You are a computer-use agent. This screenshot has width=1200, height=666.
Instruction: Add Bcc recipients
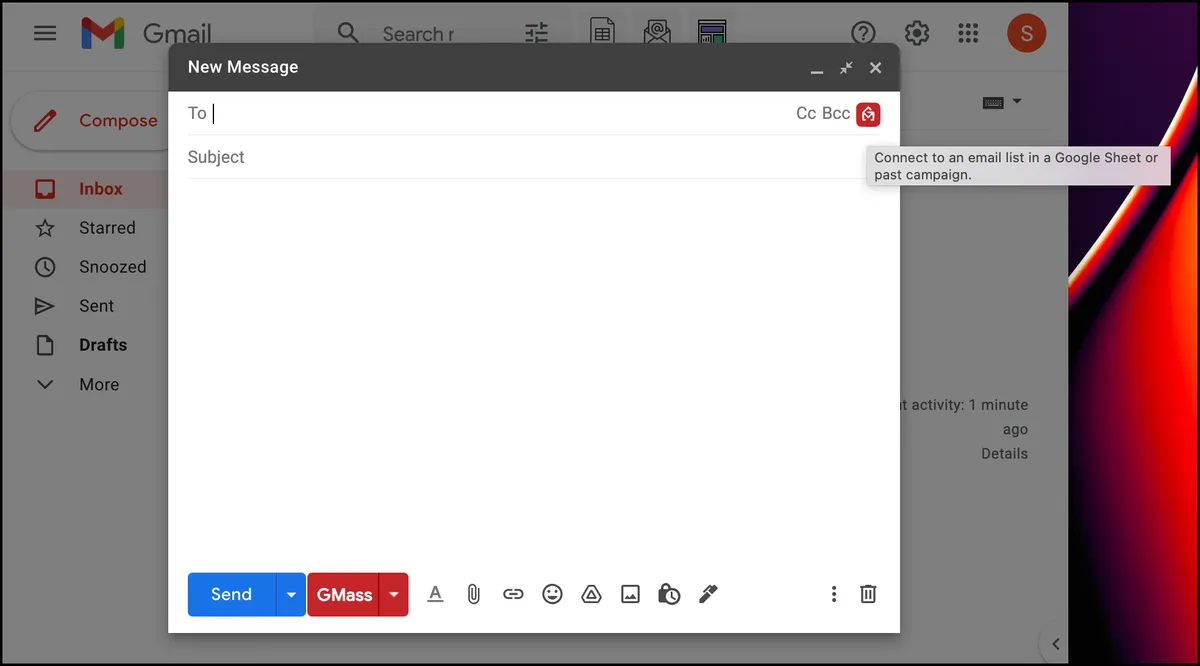[x=836, y=113]
